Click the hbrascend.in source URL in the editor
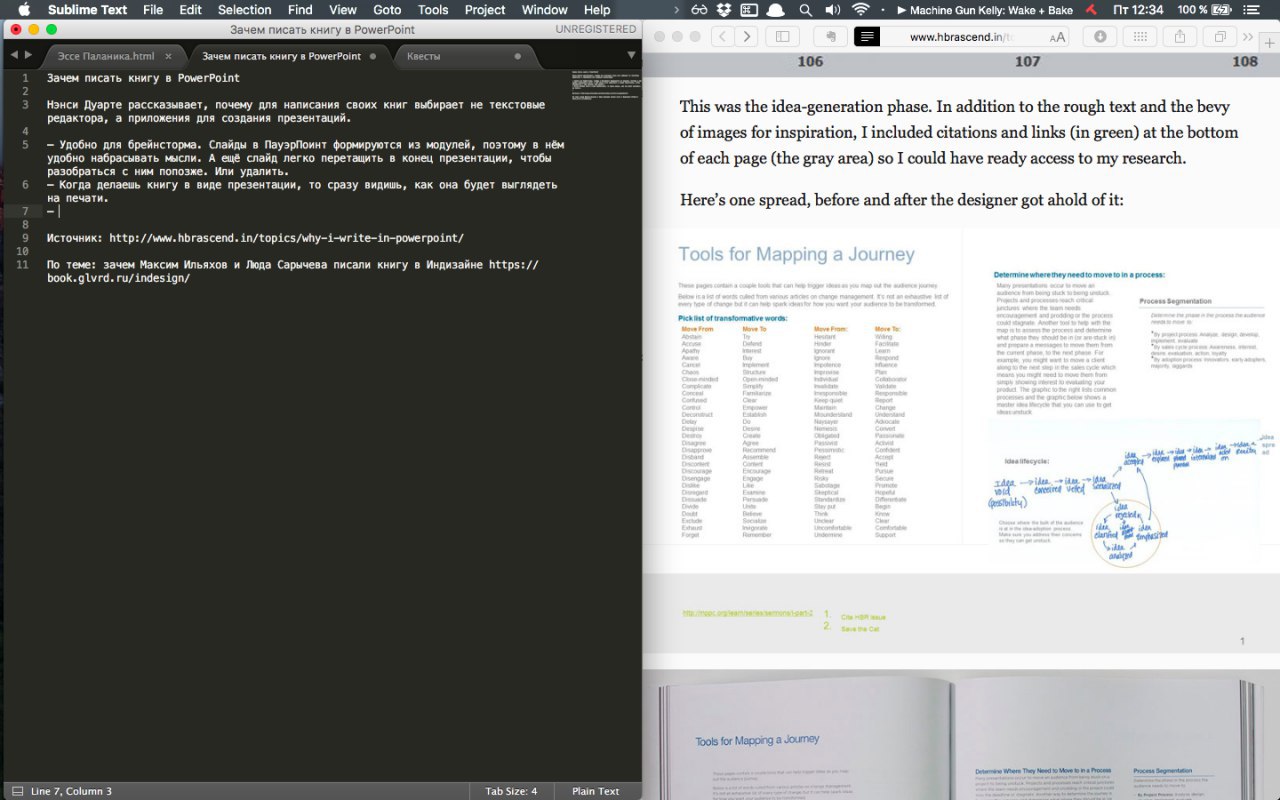 (x=286, y=238)
